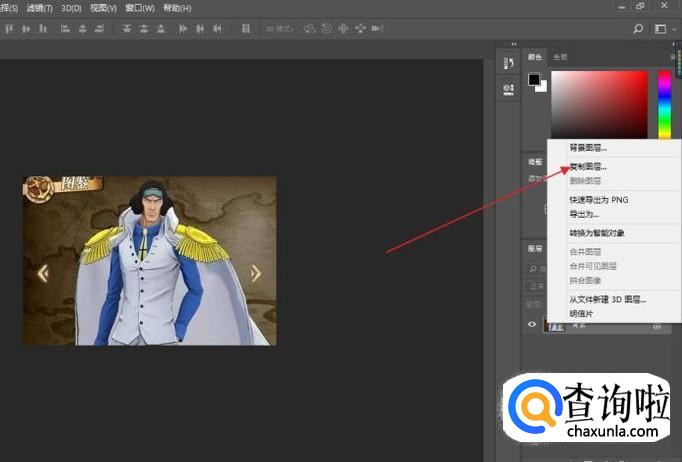Screen dimensions: 682x462
Task: Pick a hue on the rainbow spectrum strip
Action: point(664,105)
